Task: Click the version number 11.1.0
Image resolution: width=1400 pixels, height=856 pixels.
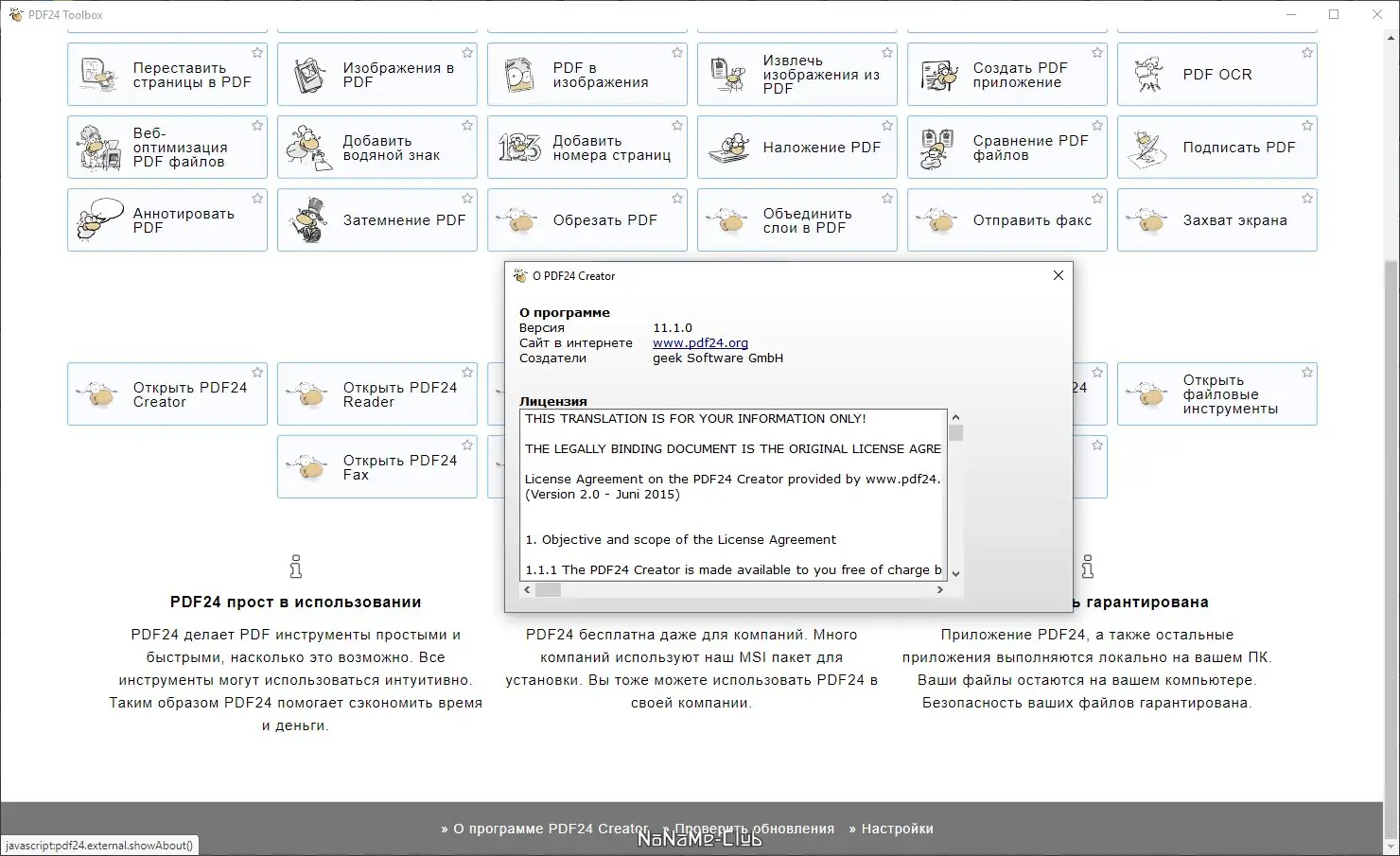Action: pyautogui.click(x=673, y=328)
